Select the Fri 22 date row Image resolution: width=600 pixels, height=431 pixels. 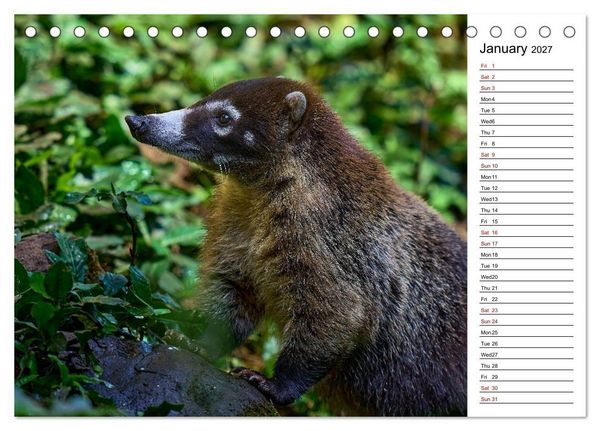[527, 299]
